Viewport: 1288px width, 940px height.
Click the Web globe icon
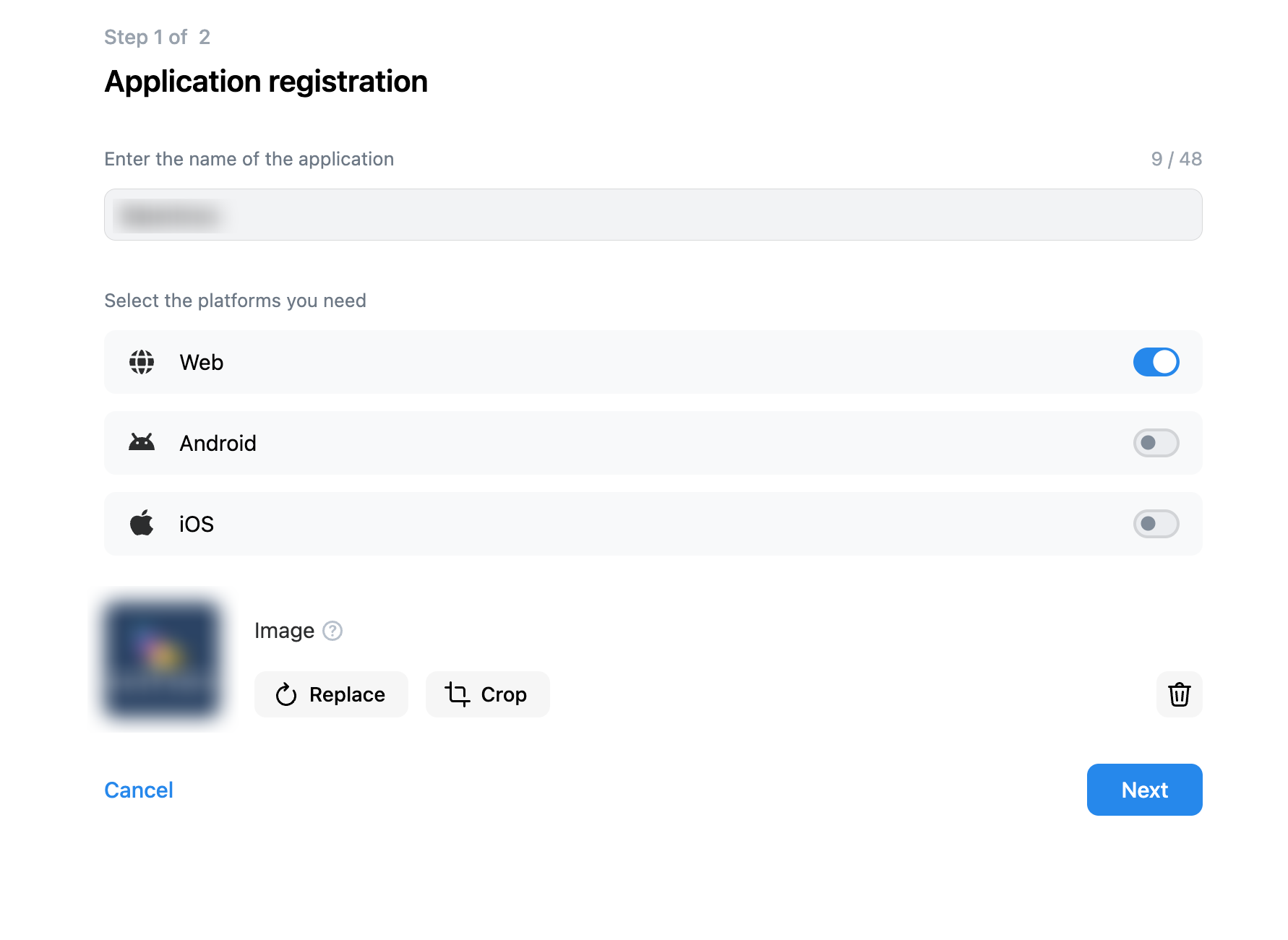pyautogui.click(x=142, y=362)
